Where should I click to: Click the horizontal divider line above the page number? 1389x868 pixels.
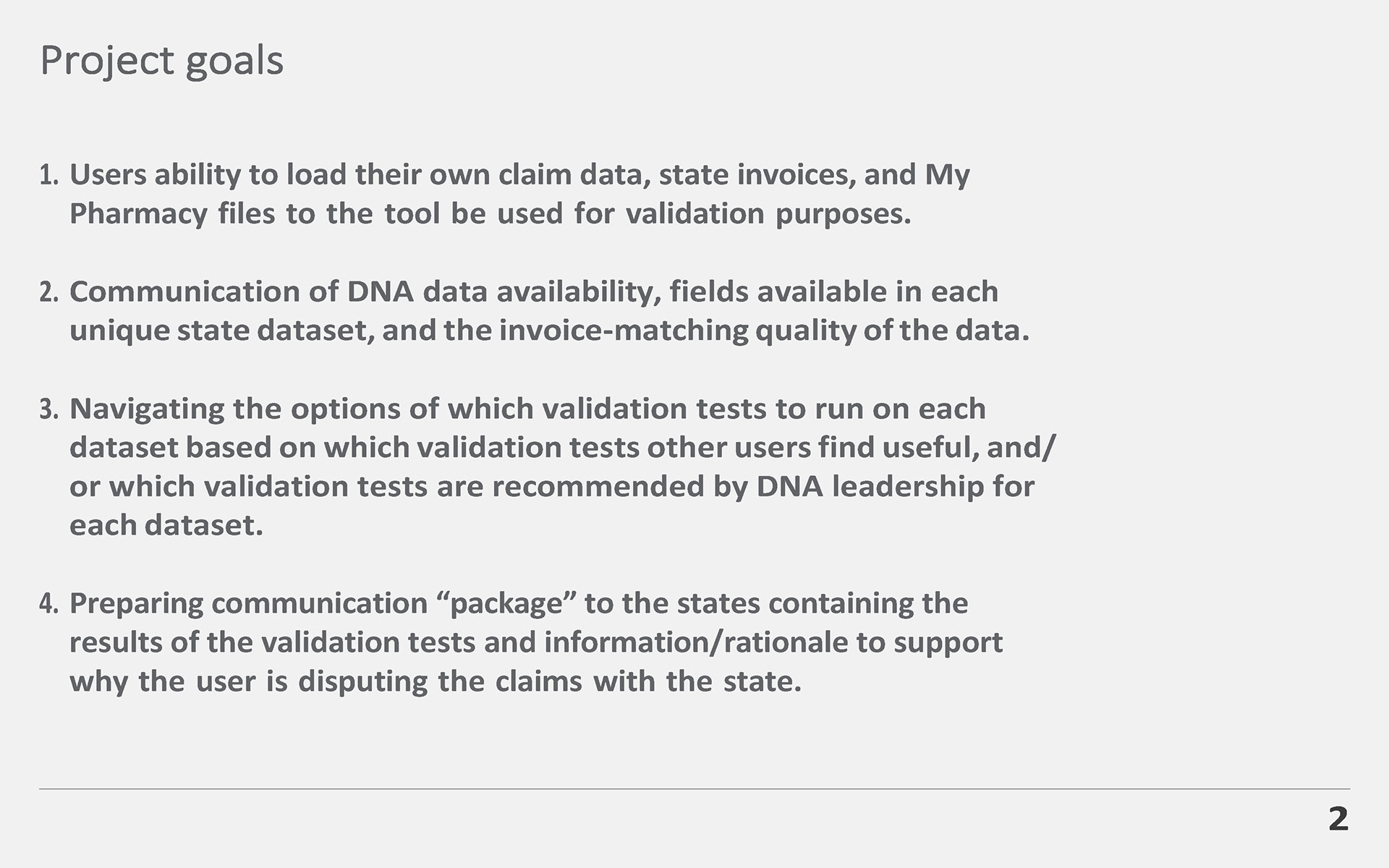(x=694, y=789)
